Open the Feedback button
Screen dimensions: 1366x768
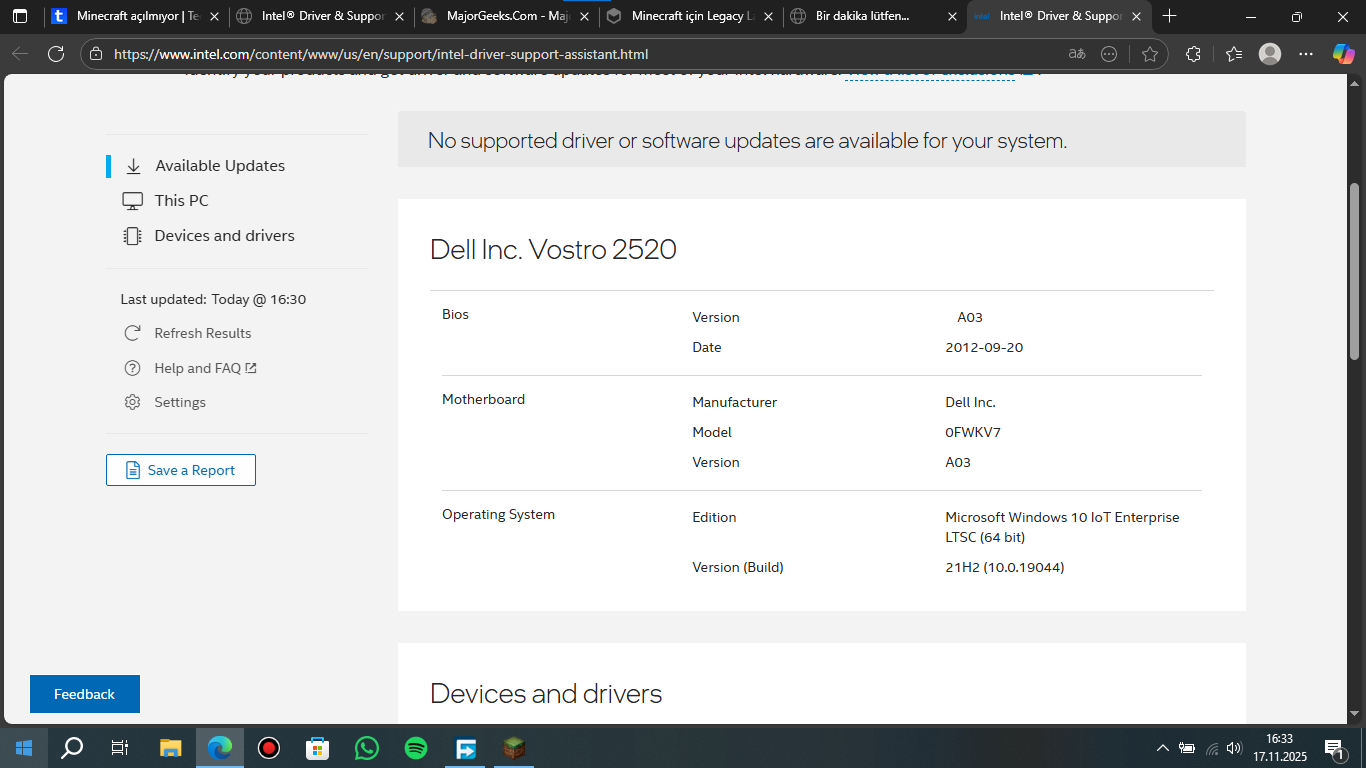pos(85,694)
